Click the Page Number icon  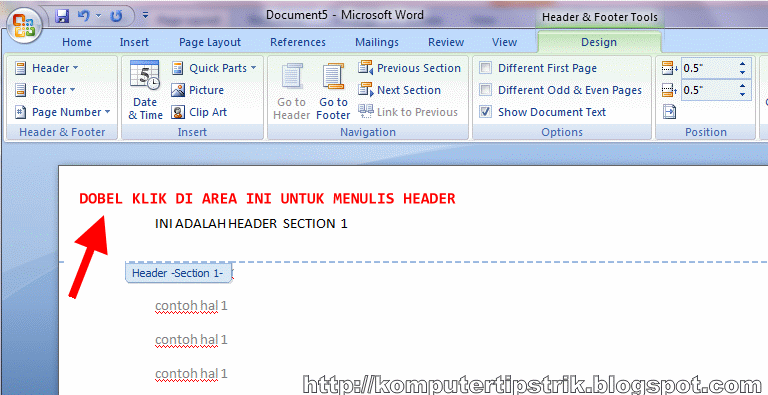[x=21, y=112]
